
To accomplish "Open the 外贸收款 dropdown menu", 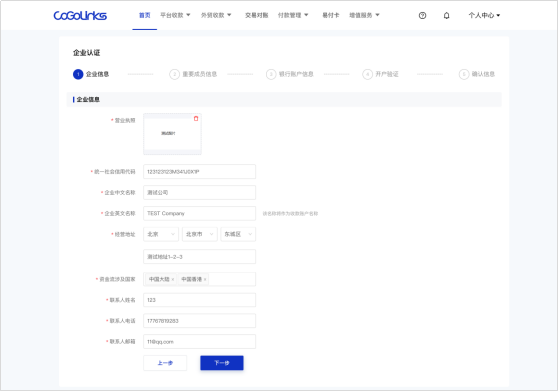I will point(216,15).
